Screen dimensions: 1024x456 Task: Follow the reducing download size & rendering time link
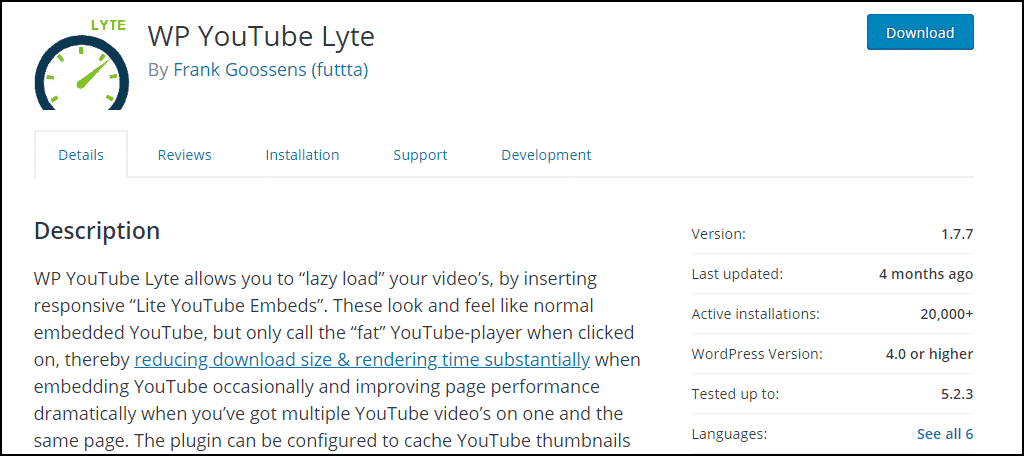click(362, 360)
